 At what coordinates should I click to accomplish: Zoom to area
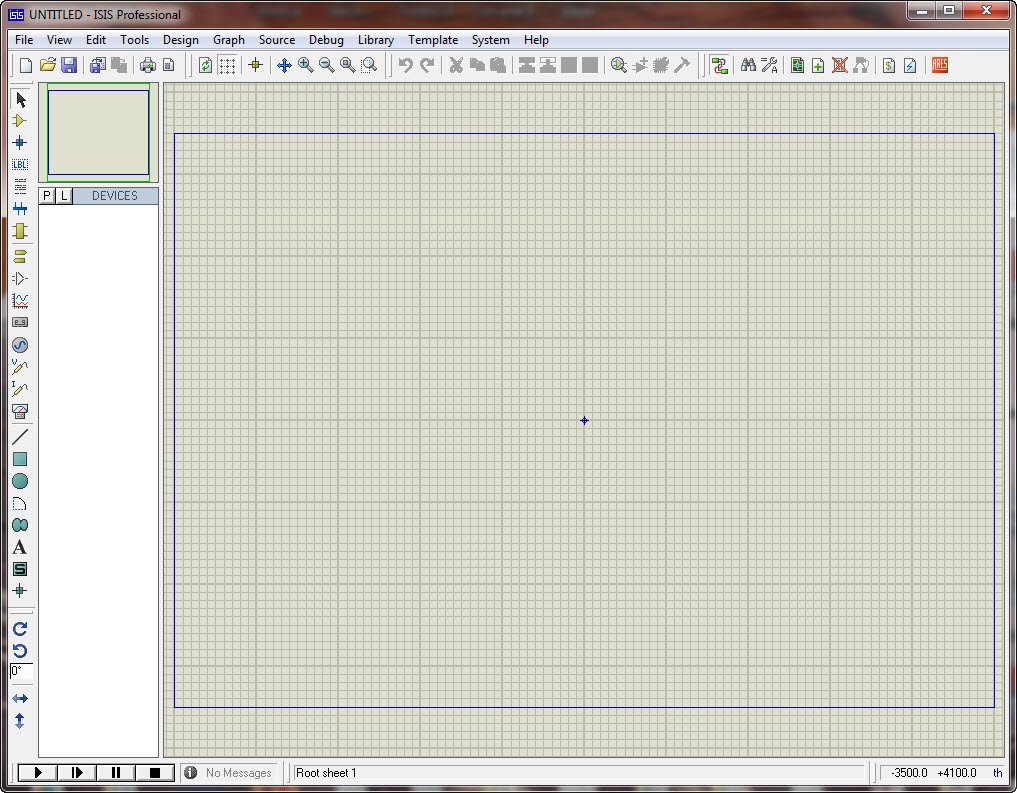370,65
